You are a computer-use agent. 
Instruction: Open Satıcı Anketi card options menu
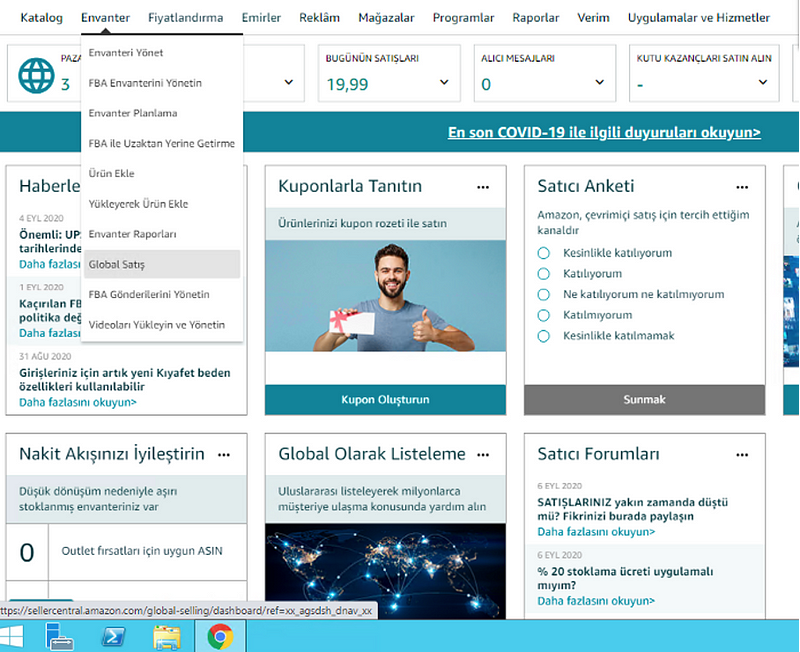point(742,187)
